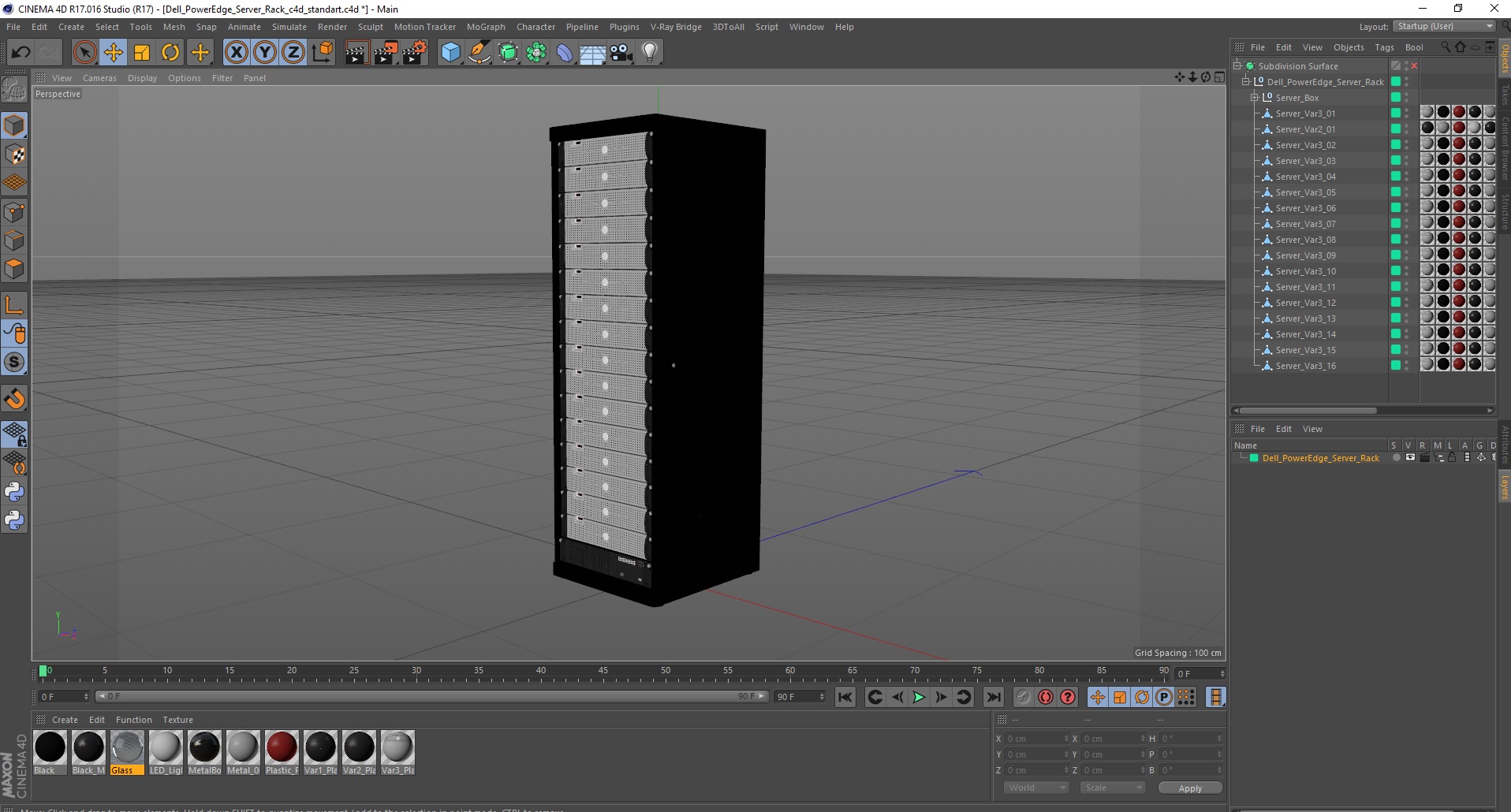Viewport: 1511px width, 812px height.
Task: Enable Edges mode
Action: click(x=14, y=240)
